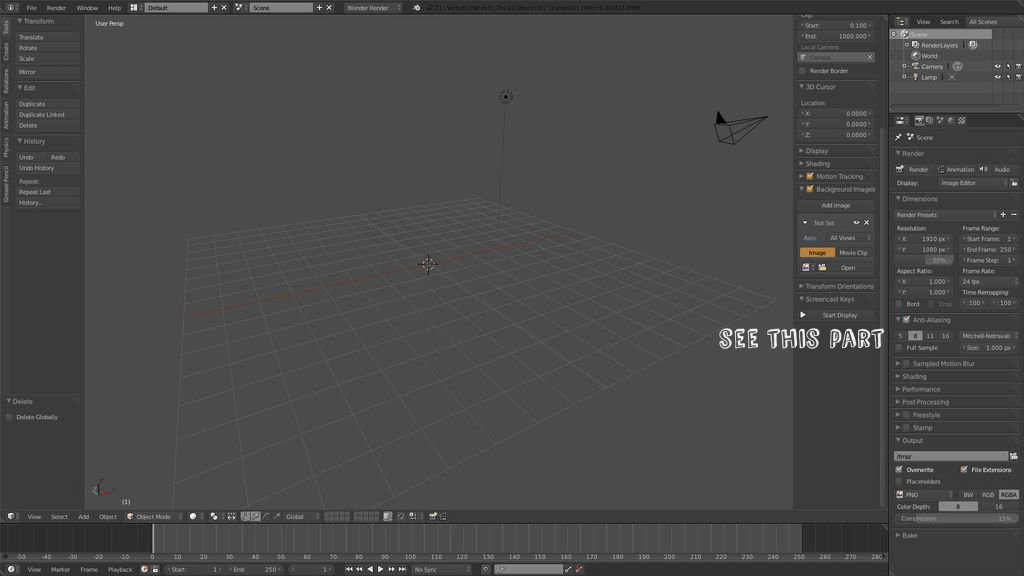This screenshot has height=576, width=1024.
Task: Open the output folder browse icon
Action: (x=1014, y=456)
